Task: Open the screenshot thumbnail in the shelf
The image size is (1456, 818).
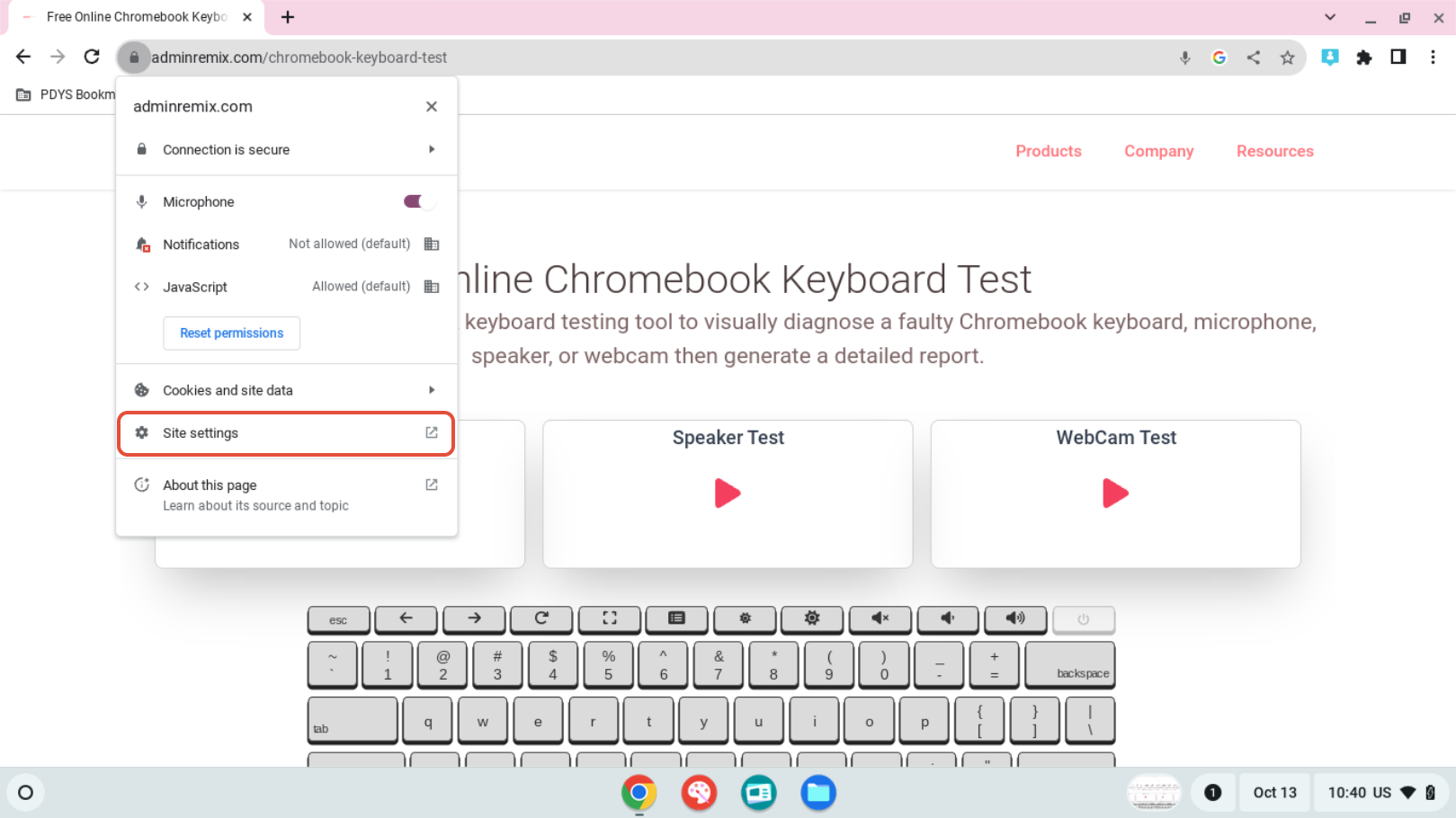Action: [1155, 793]
